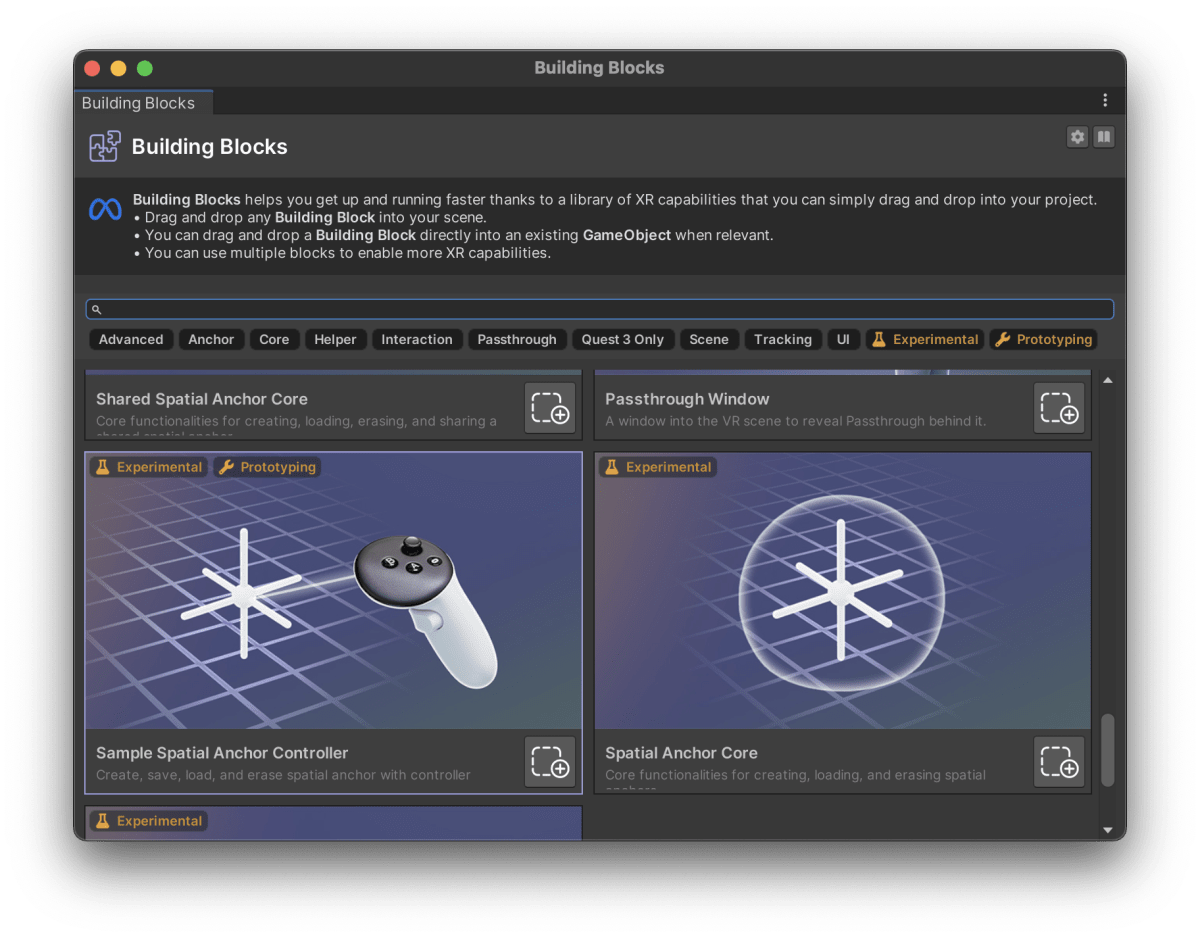Screen dimensions: 1200x938
Task: Add Shared Spatial Anchor Core block
Action: (550, 407)
